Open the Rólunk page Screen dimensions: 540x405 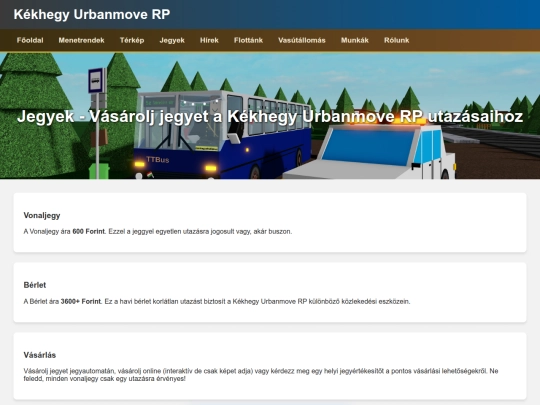(397, 40)
